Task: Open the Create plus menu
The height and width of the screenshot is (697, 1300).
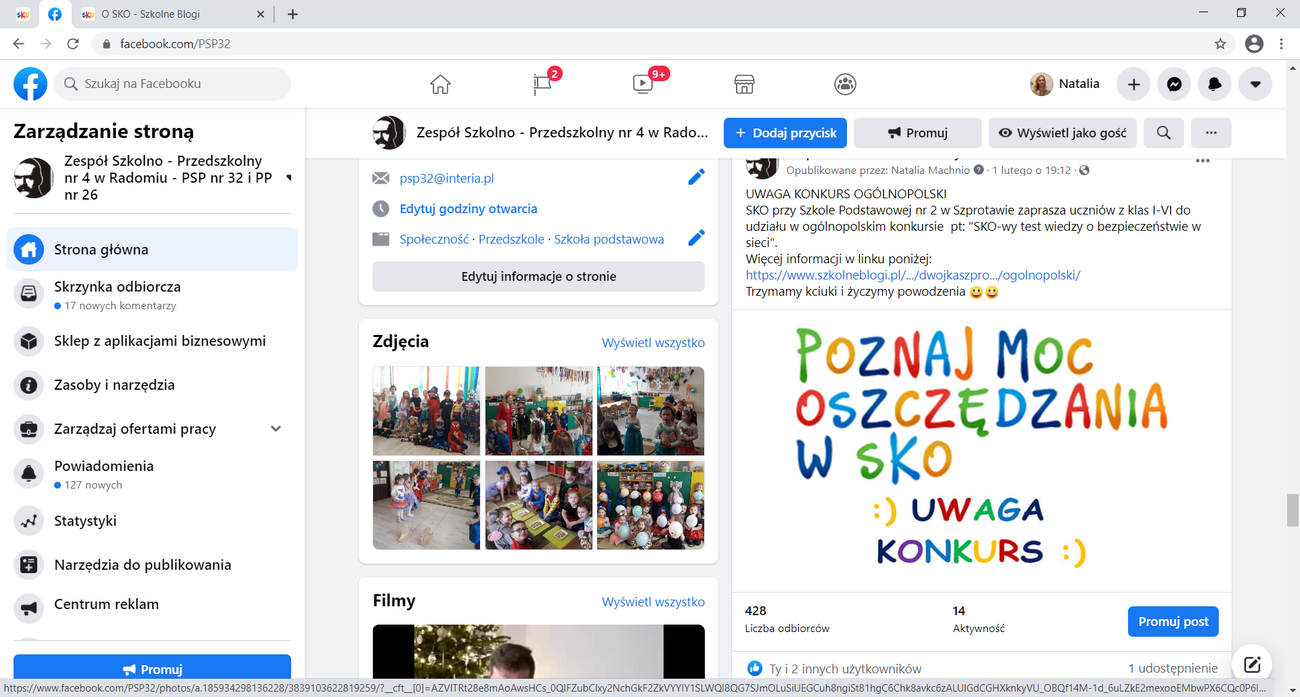Action: tap(1134, 84)
